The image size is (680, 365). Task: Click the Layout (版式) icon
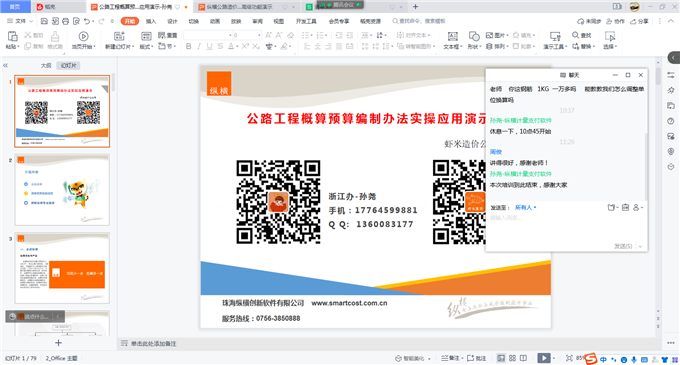pos(146,36)
